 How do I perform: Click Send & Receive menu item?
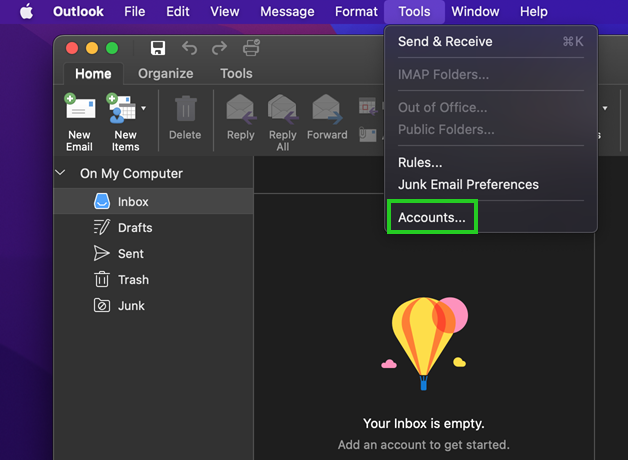(445, 42)
